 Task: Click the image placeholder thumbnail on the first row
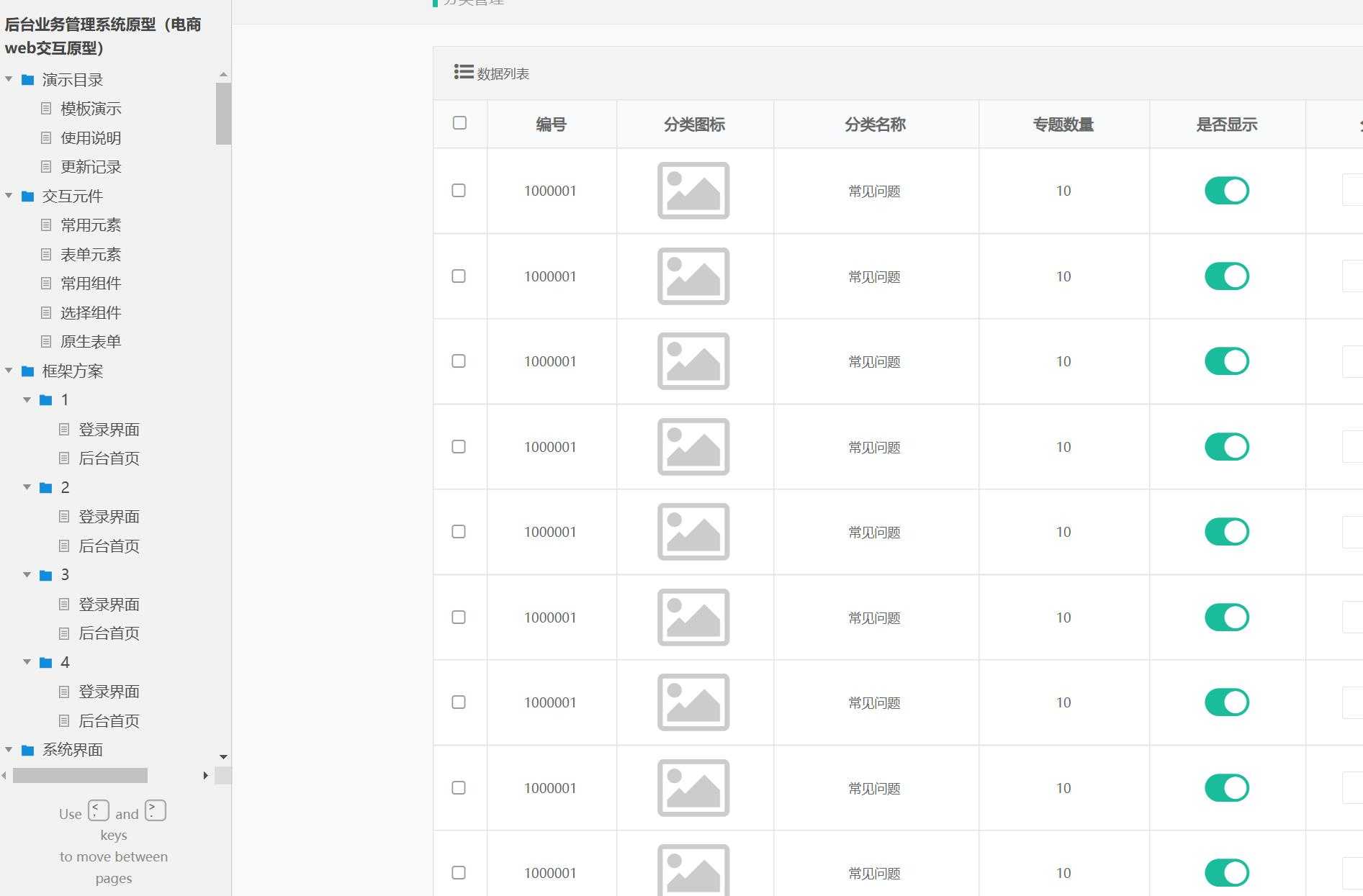(x=693, y=191)
